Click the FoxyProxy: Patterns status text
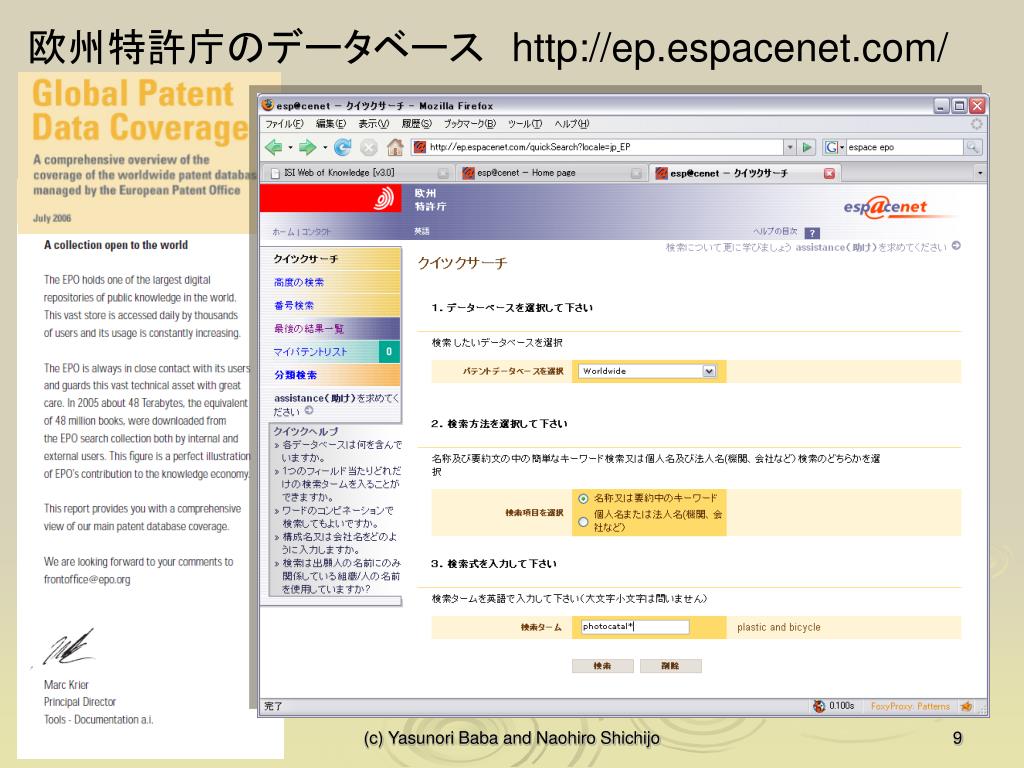 coord(910,706)
